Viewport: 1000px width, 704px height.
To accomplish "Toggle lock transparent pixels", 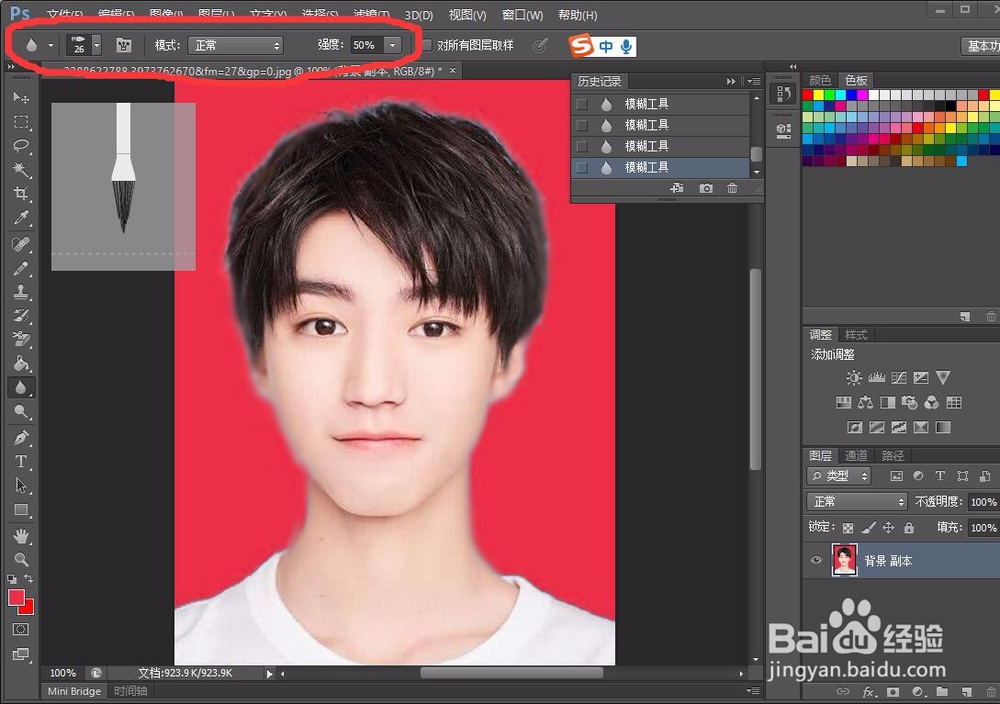I will tap(848, 528).
